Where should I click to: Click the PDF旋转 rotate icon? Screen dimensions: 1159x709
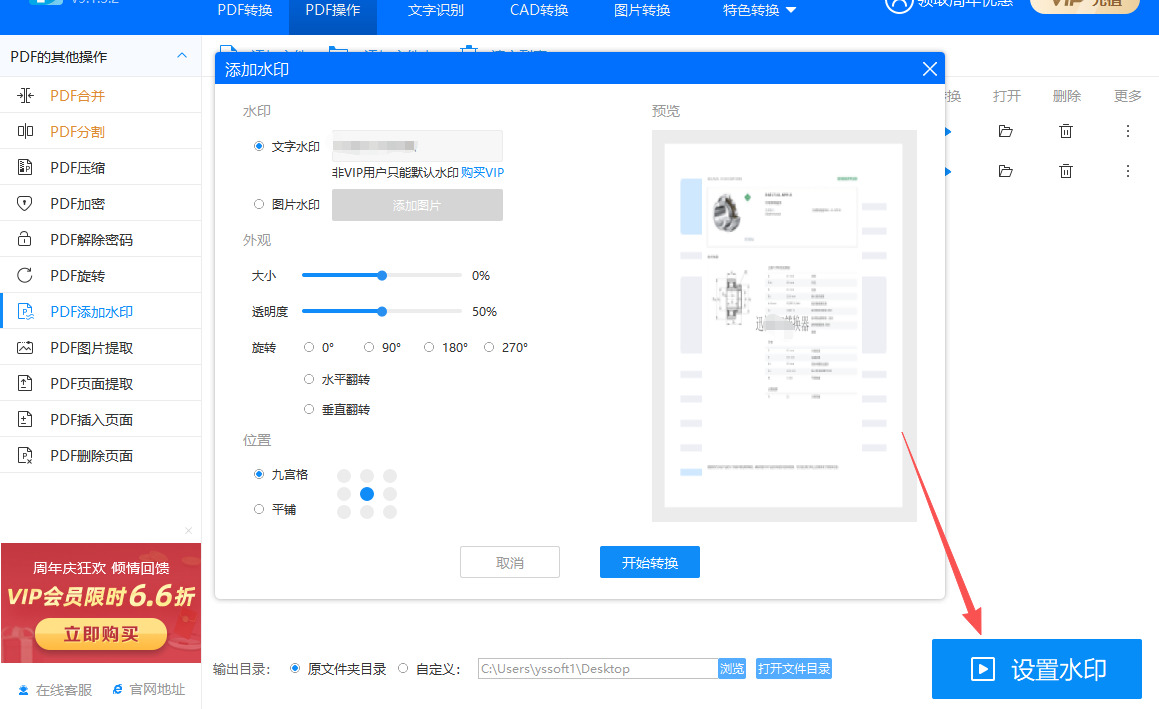(x=25, y=276)
